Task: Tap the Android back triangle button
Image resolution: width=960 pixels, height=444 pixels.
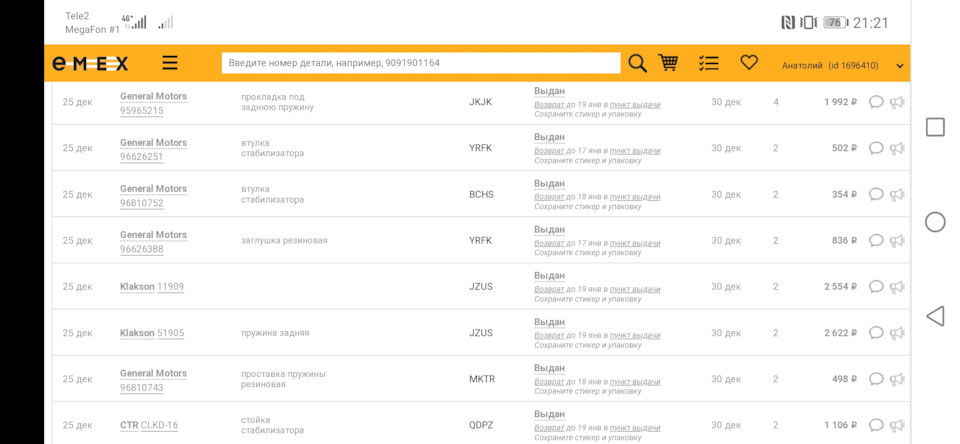Action: 935,316
